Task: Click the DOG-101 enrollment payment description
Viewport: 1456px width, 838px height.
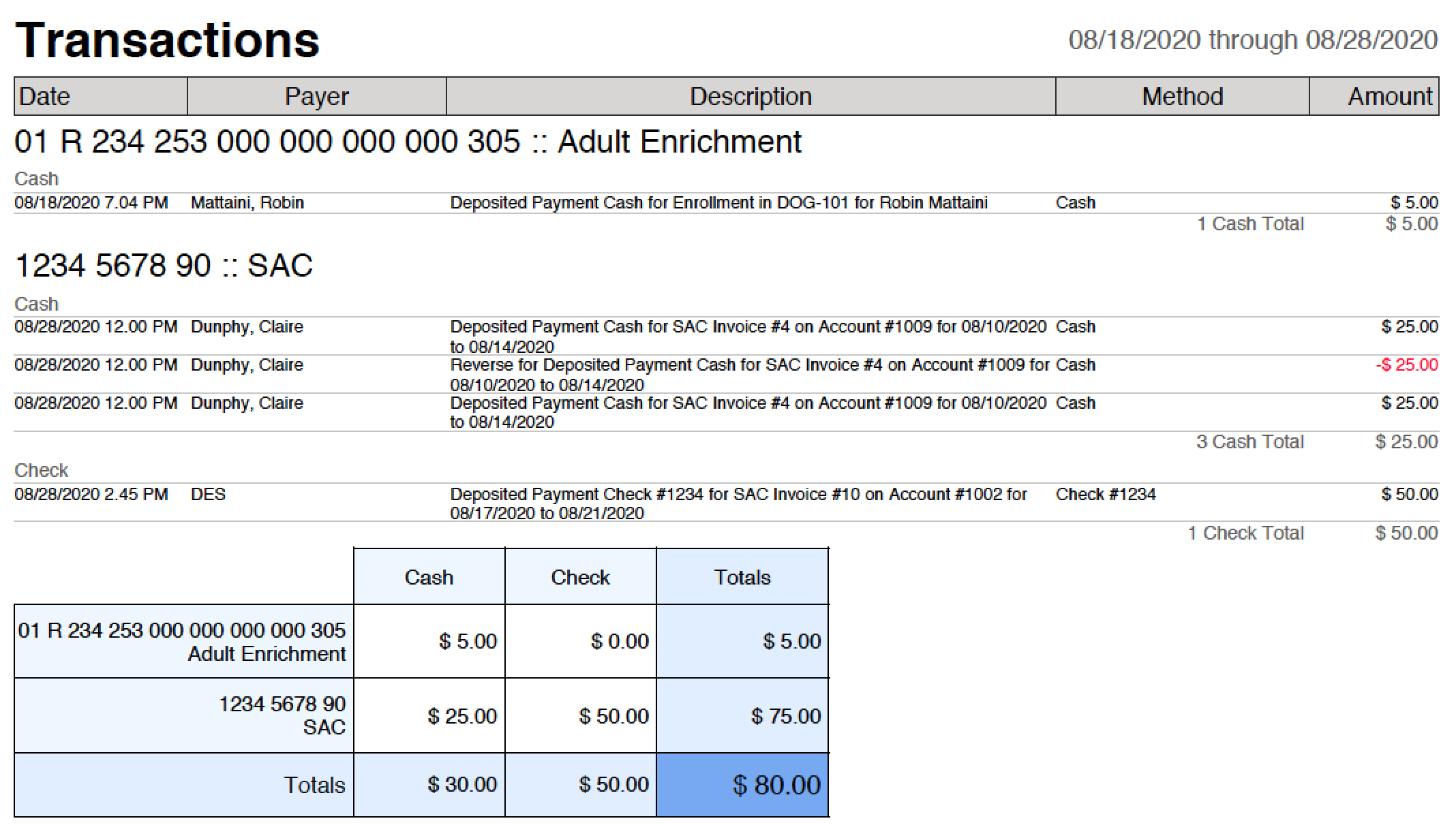Action: (x=718, y=203)
